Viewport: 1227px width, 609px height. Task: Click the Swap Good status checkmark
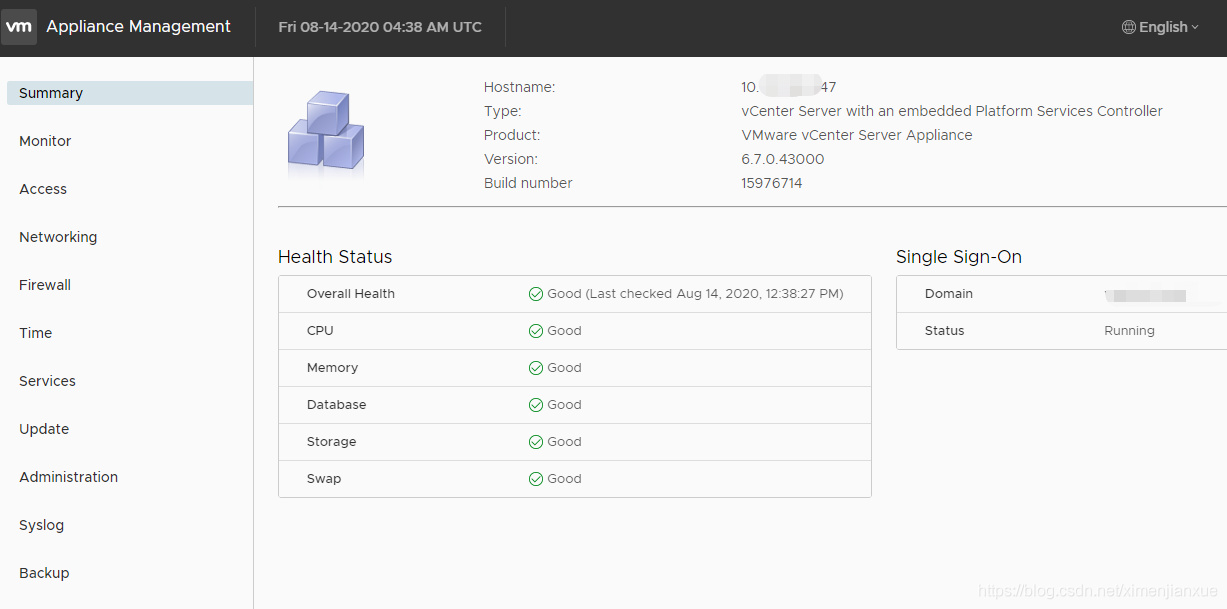(x=536, y=479)
